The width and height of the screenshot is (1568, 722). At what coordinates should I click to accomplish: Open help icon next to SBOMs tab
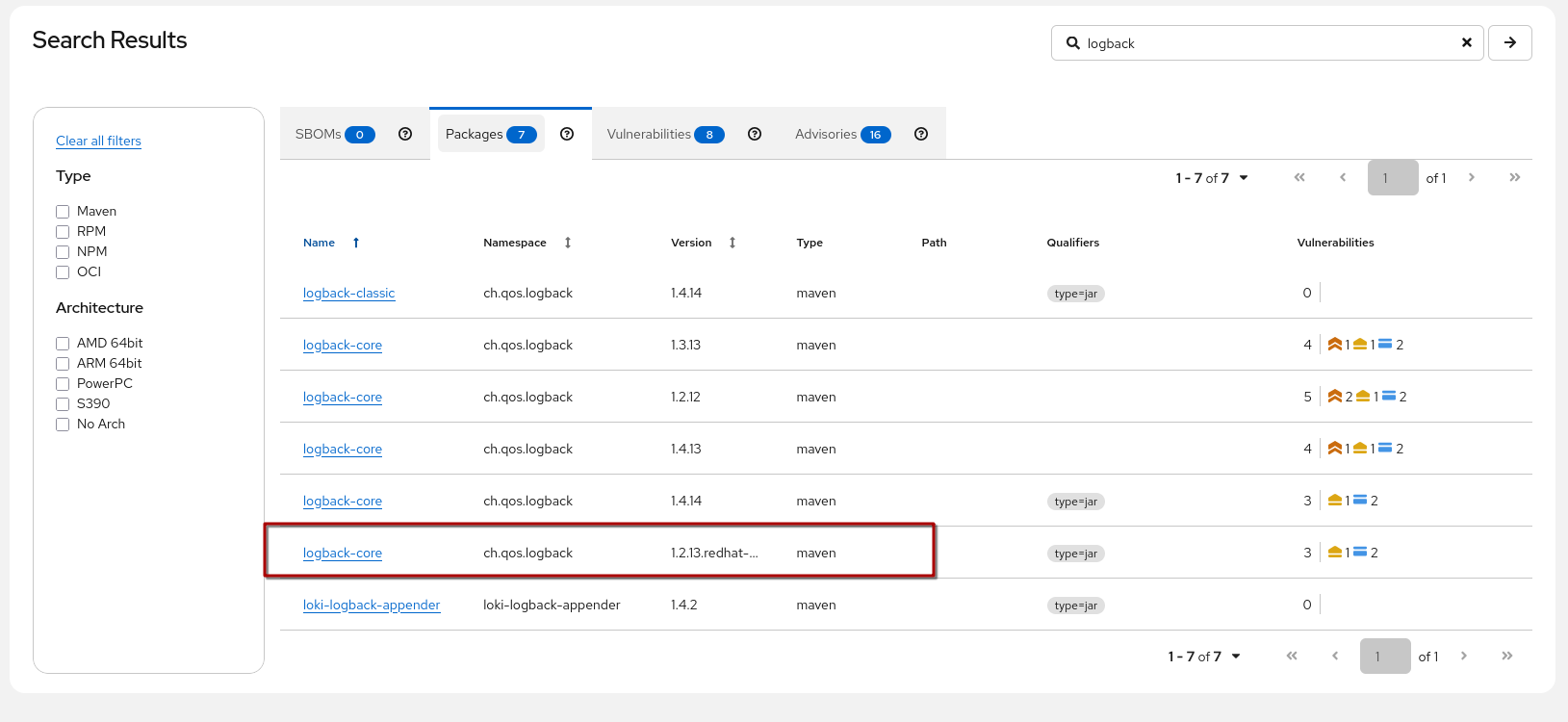405,134
